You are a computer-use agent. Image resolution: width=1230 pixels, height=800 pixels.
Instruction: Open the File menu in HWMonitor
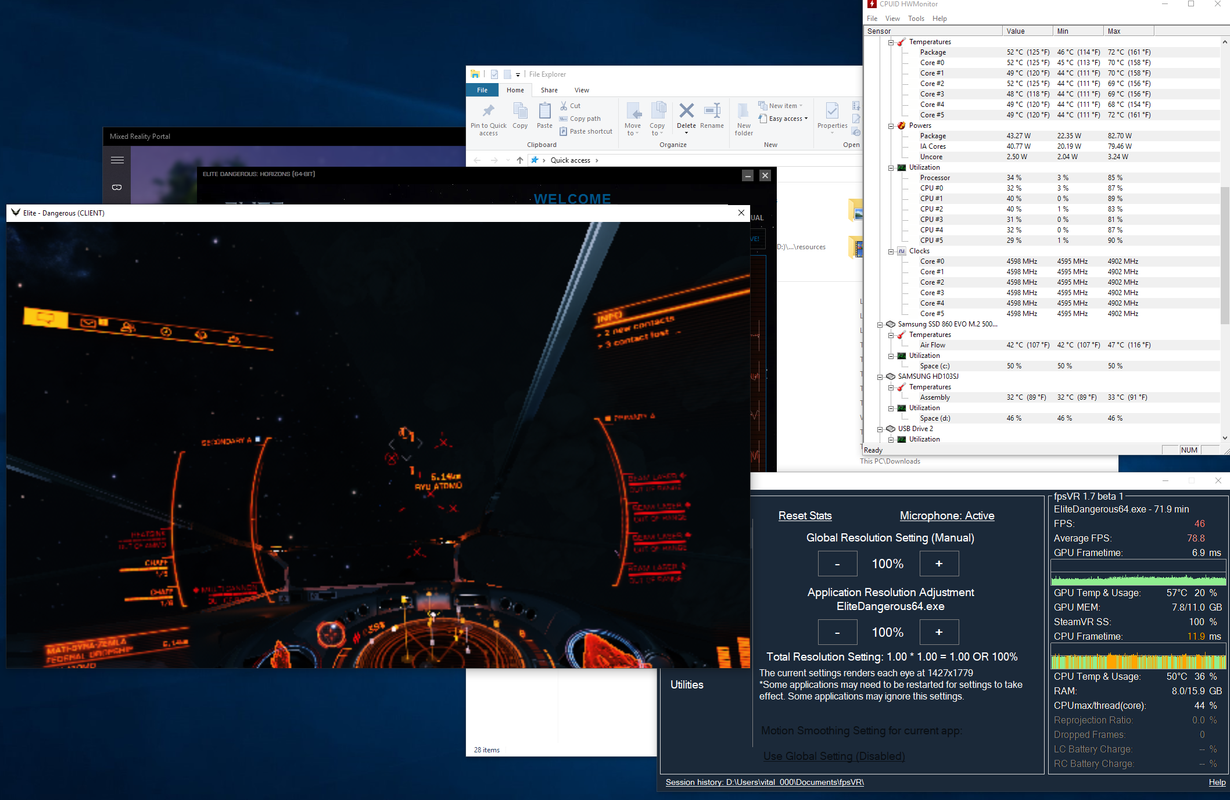(x=872, y=19)
